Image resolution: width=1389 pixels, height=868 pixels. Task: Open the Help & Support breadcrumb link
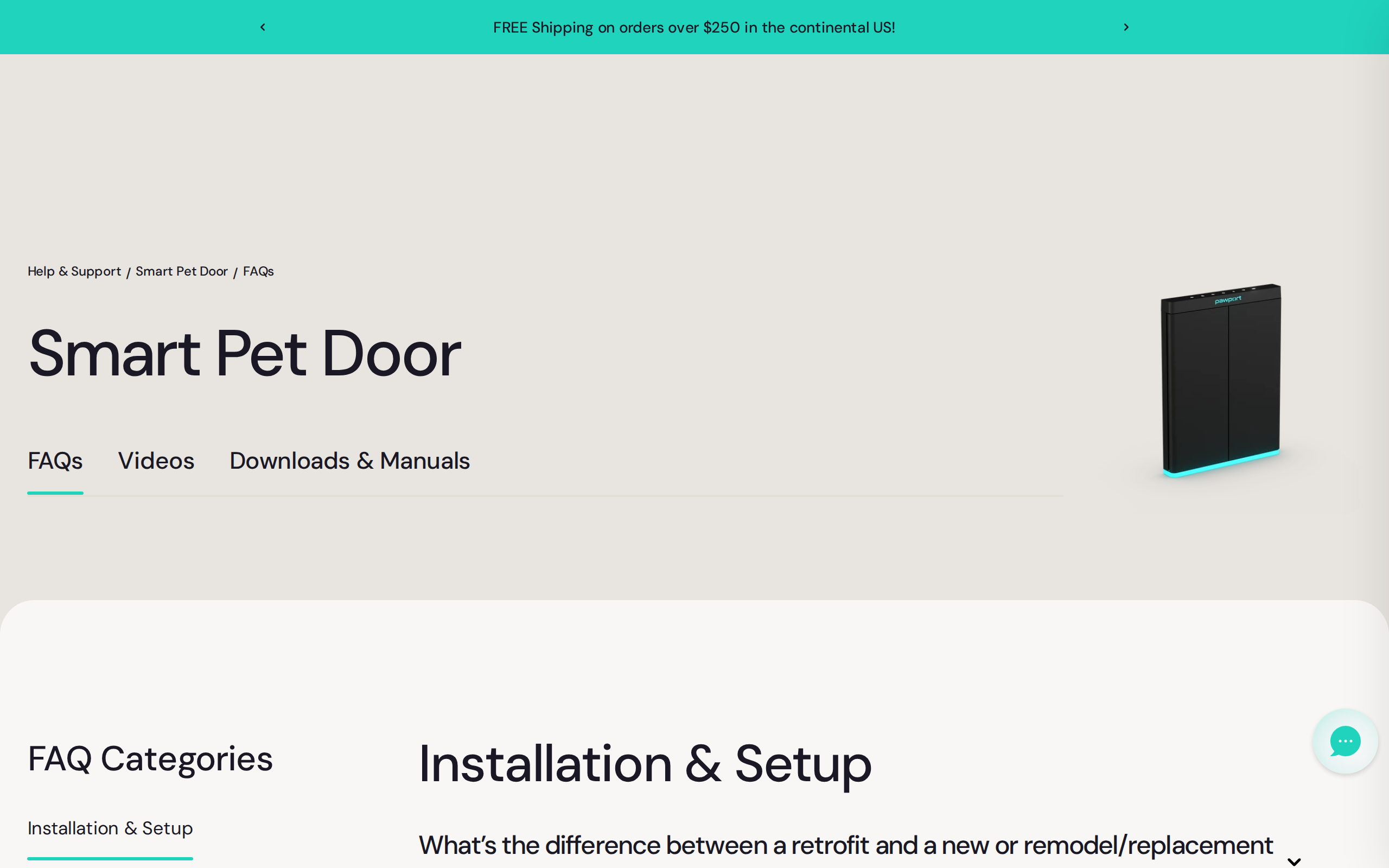pos(74,271)
